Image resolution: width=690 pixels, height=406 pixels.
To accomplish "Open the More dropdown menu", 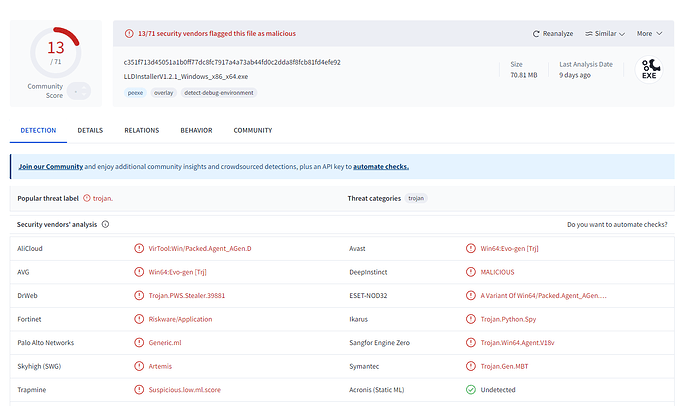I will [x=649, y=33].
